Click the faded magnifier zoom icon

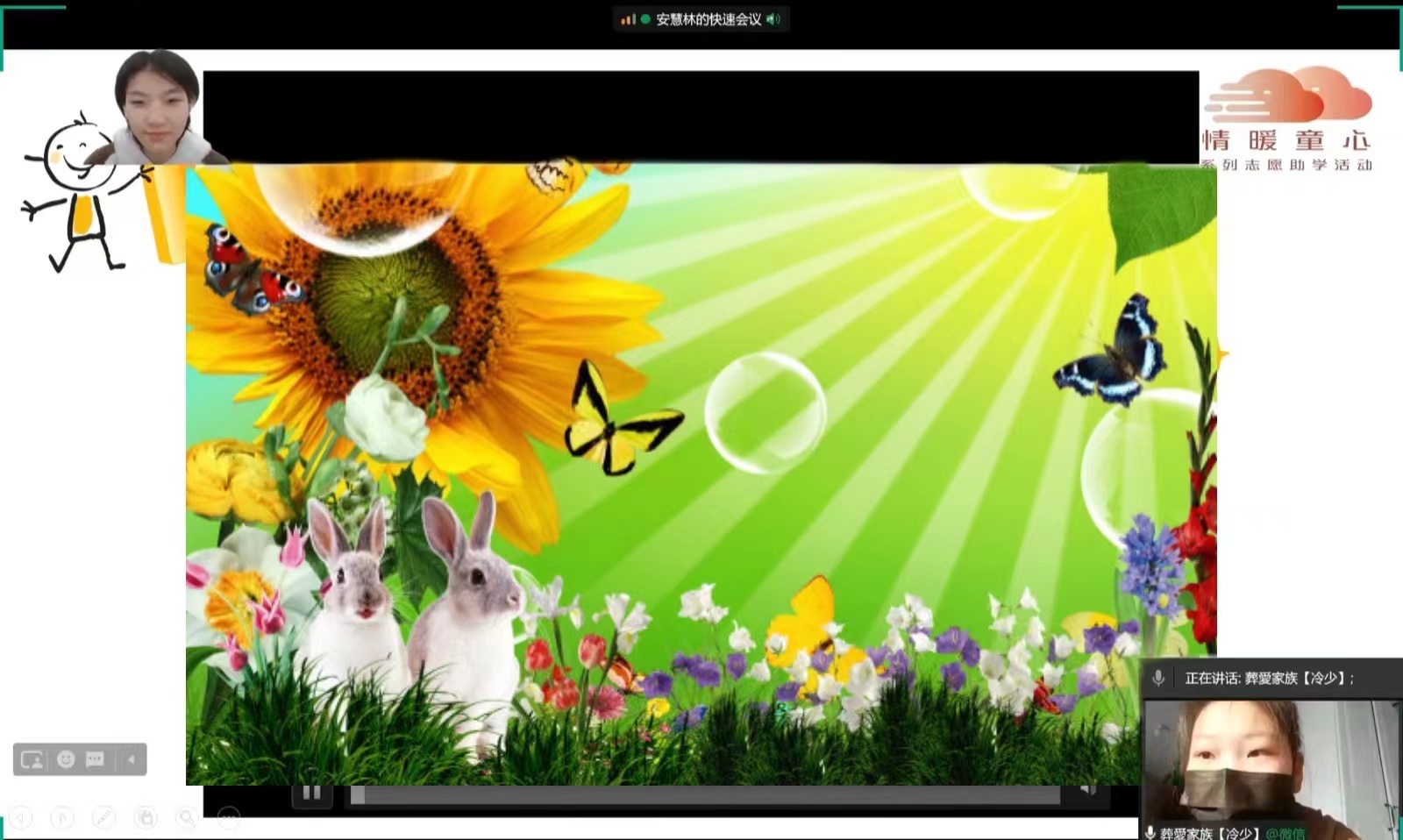pos(187,818)
